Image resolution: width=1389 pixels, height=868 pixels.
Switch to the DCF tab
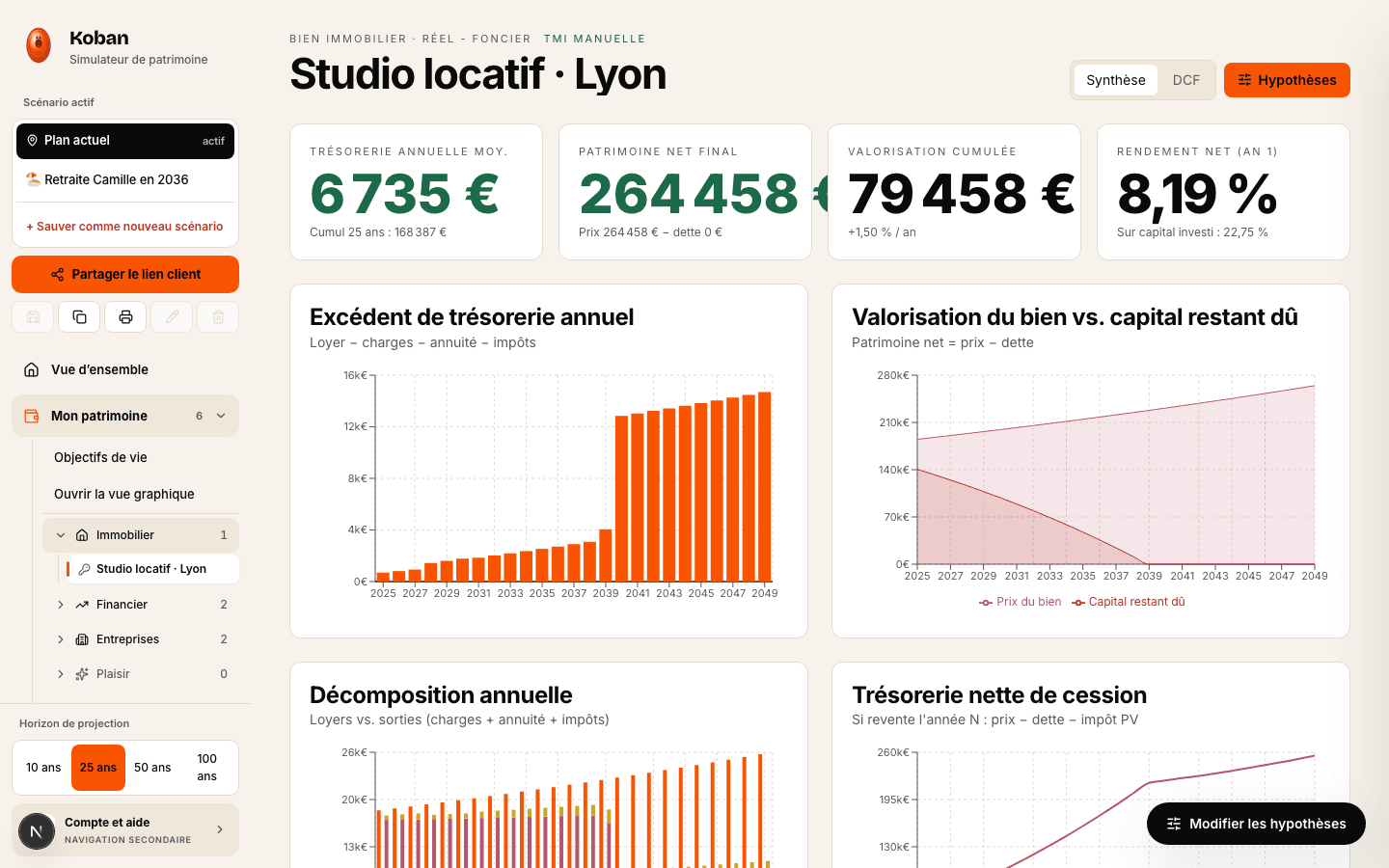click(x=1186, y=80)
